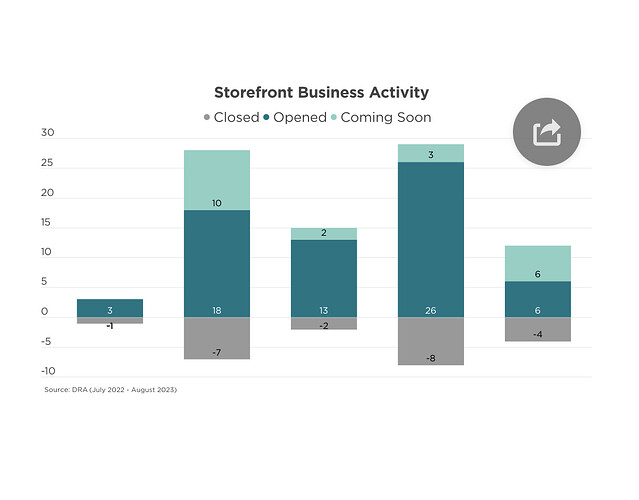Click the Opened bar segment labeled 18

217,264
